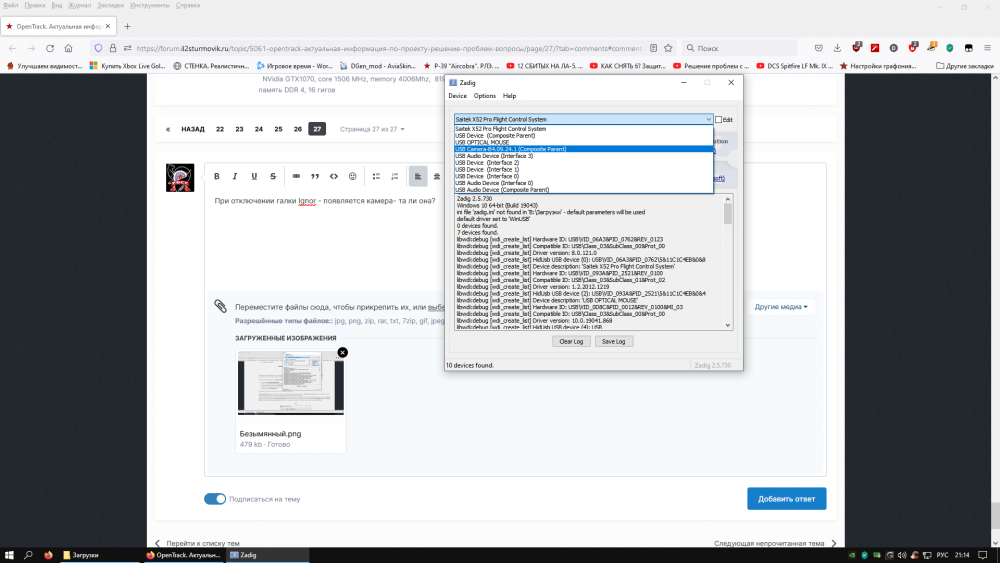
Task: Bookmark this page with the star
Action: coord(668,48)
